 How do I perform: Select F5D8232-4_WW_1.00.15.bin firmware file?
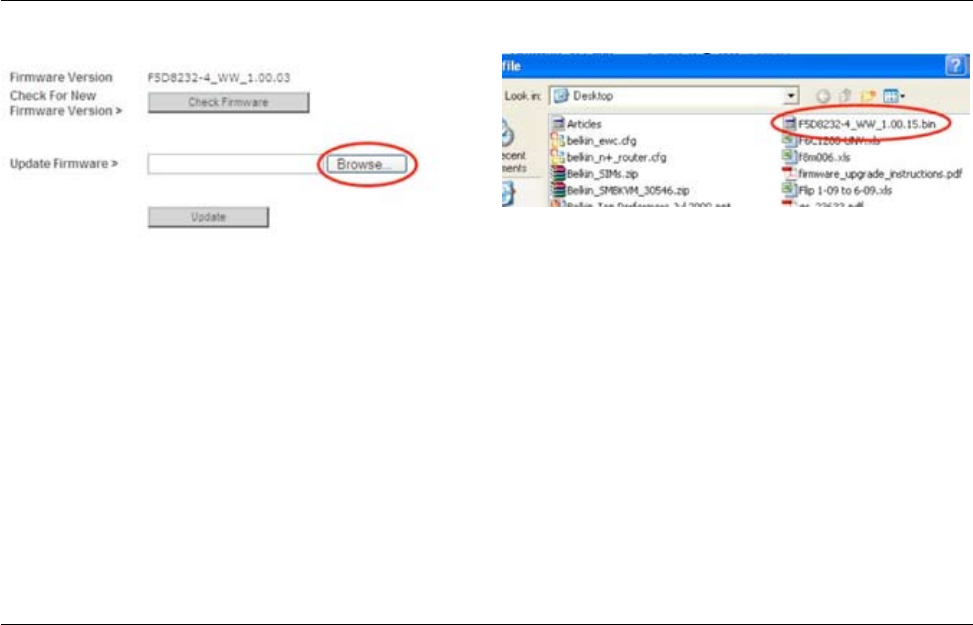click(x=859, y=124)
